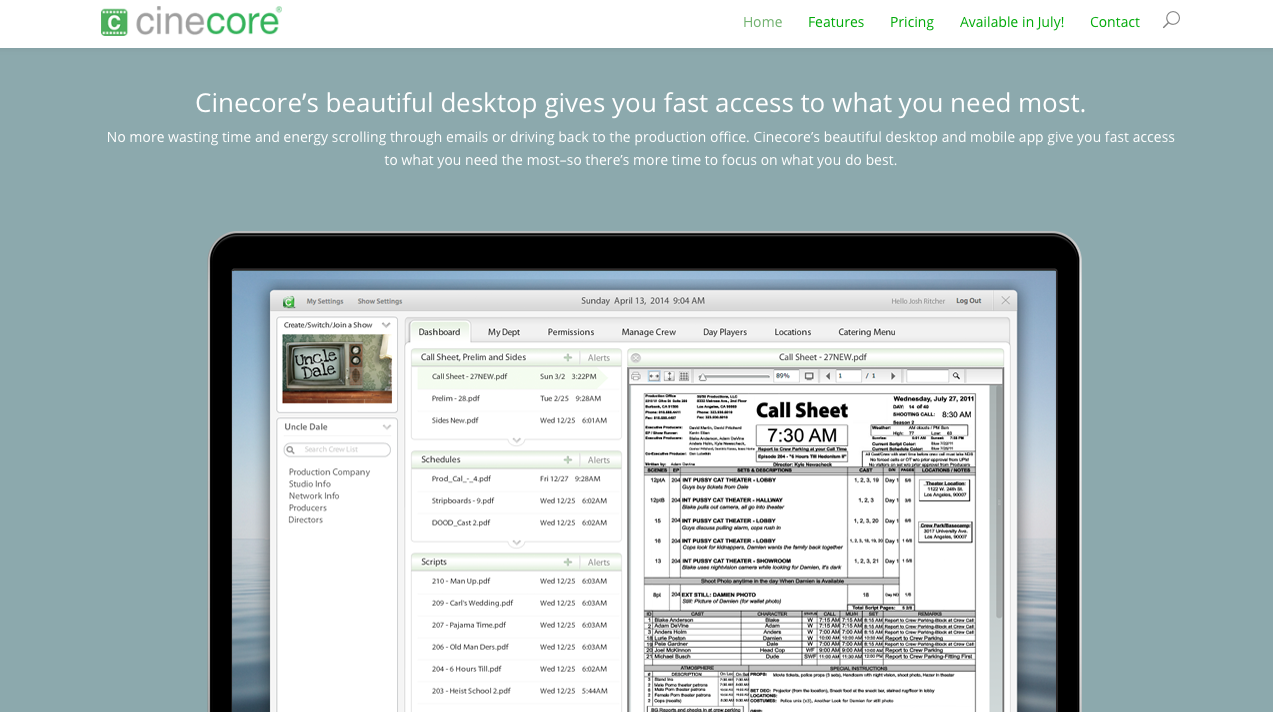Click the Search Crew List field
This screenshot has height=712, width=1273.
337,450
